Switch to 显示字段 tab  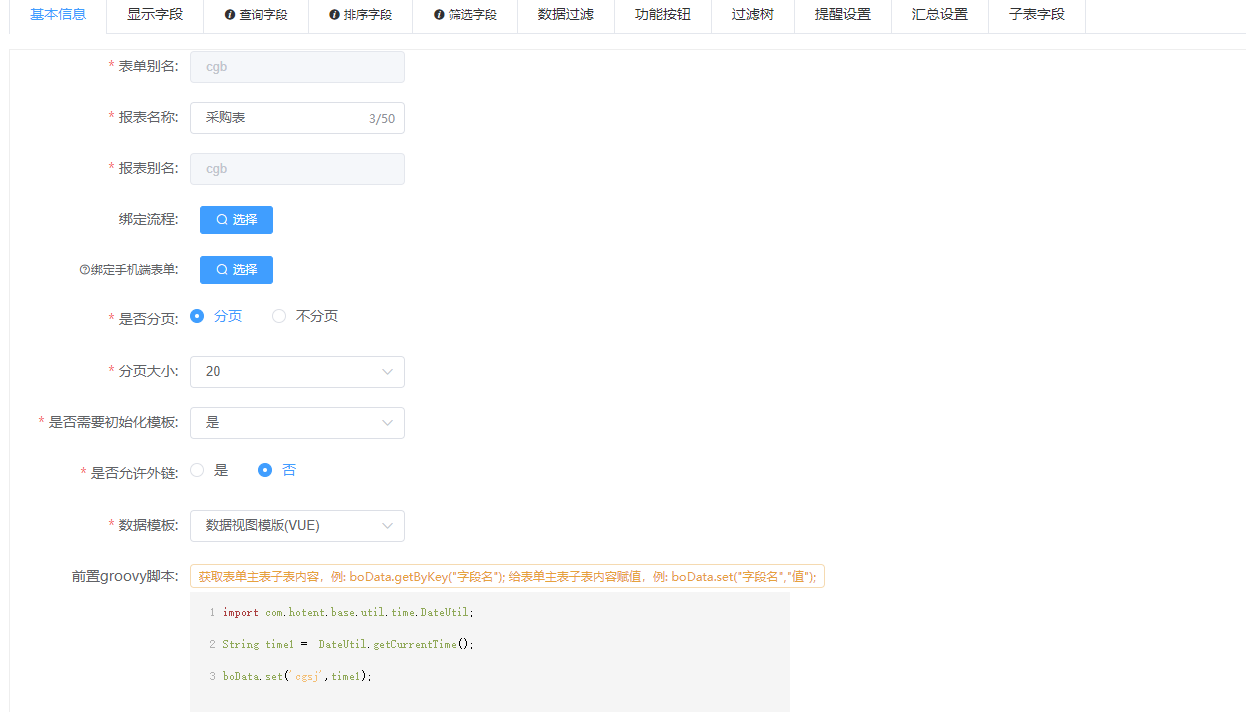(x=155, y=15)
